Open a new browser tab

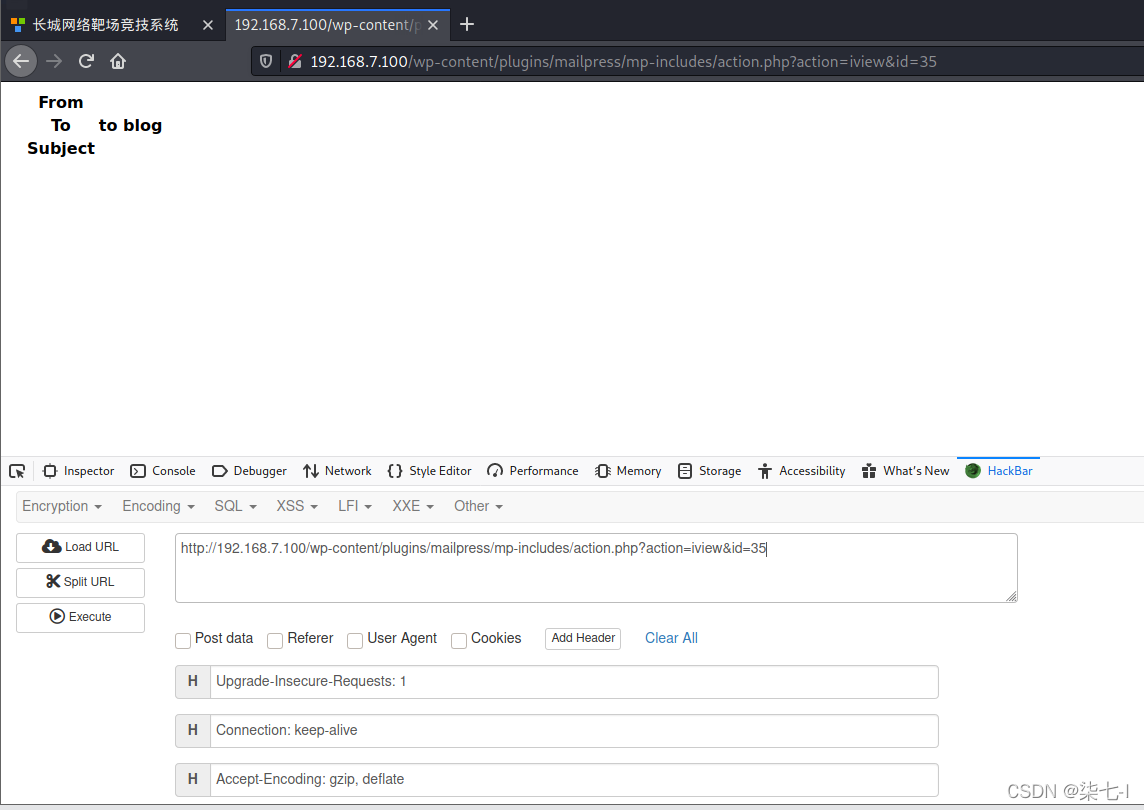[x=467, y=25]
